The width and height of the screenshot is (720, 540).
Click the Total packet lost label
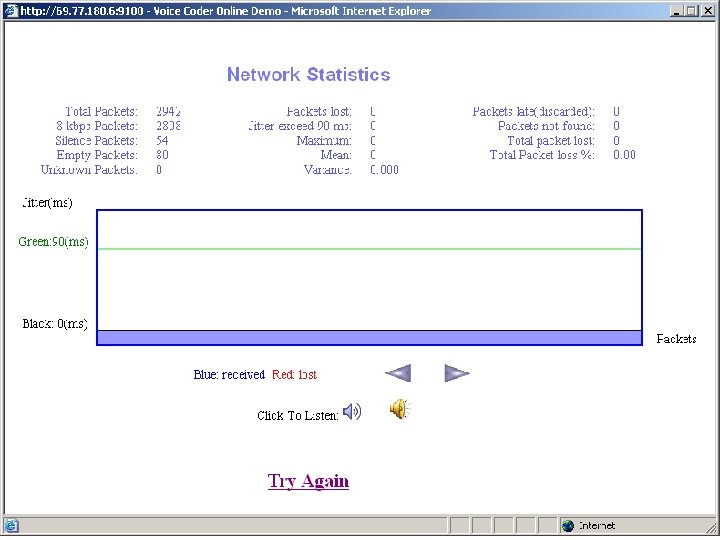[x=551, y=141]
